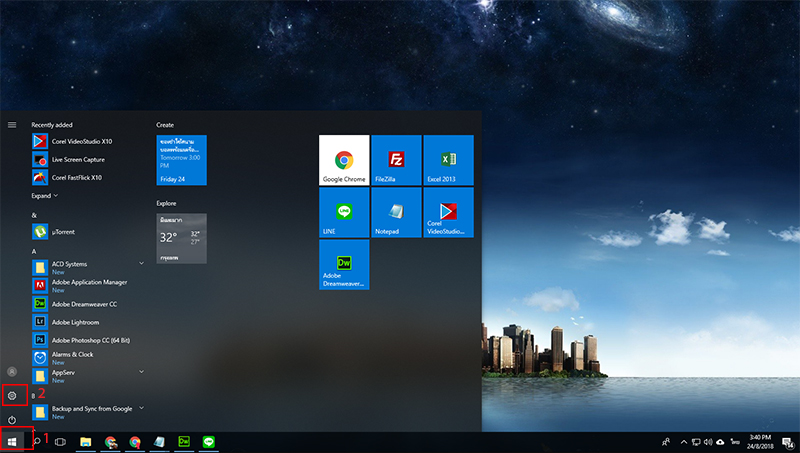Open taskbar search magnifier
The height and width of the screenshot is (453, 800).
point(37,442)
